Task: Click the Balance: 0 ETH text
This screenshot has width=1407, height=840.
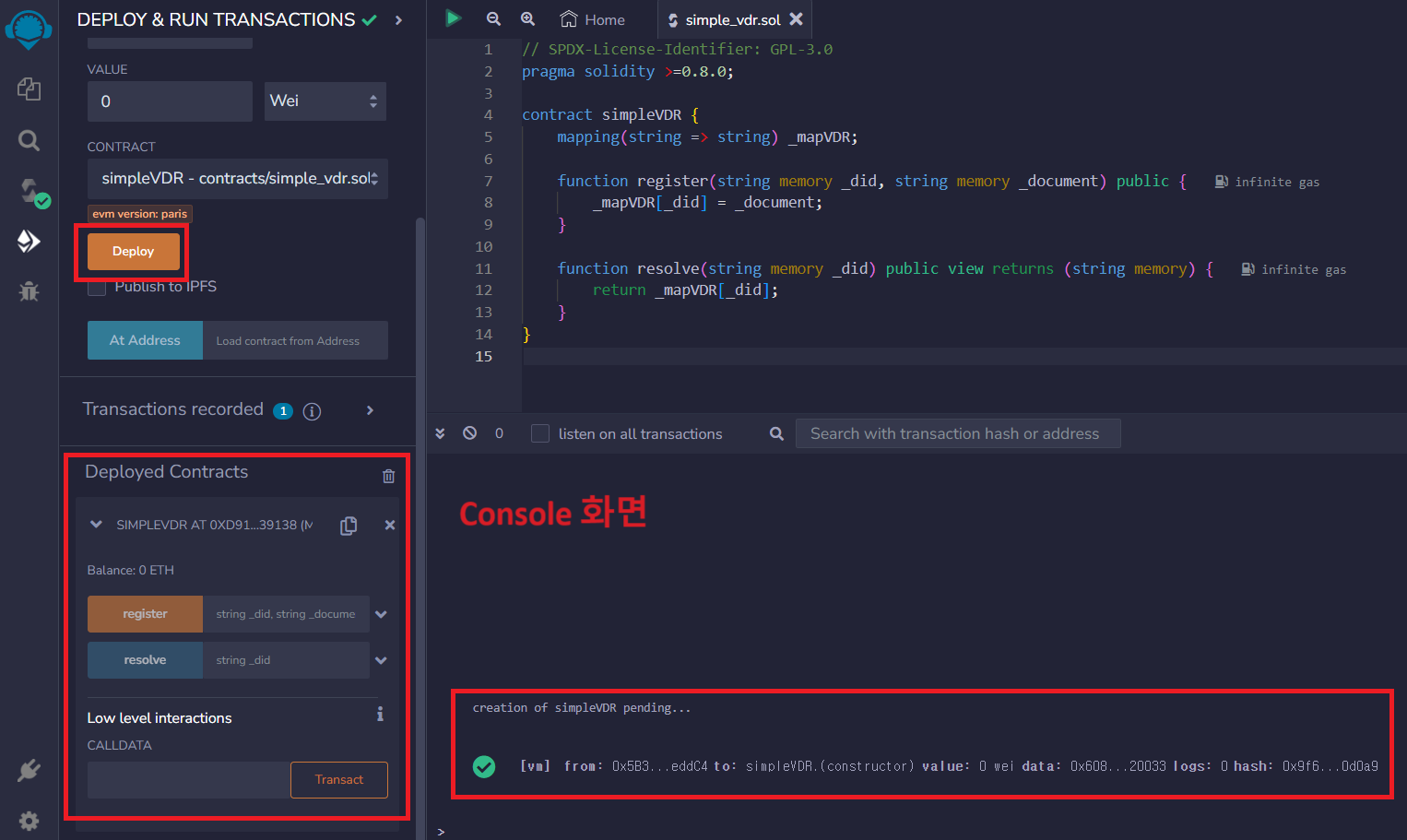Action: click(x=131, y=571)
